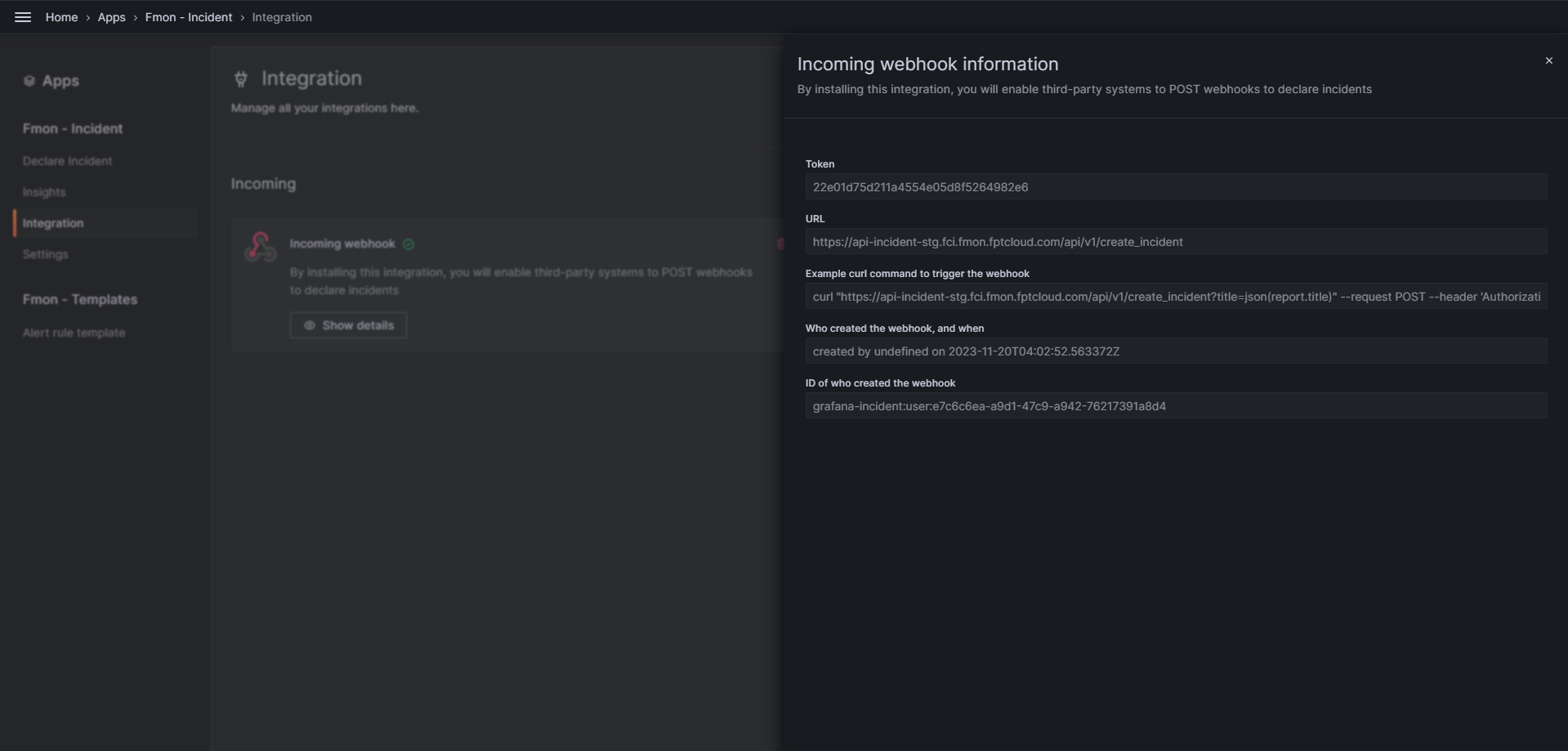Close the Incoming webhook information drawer

1548,60
